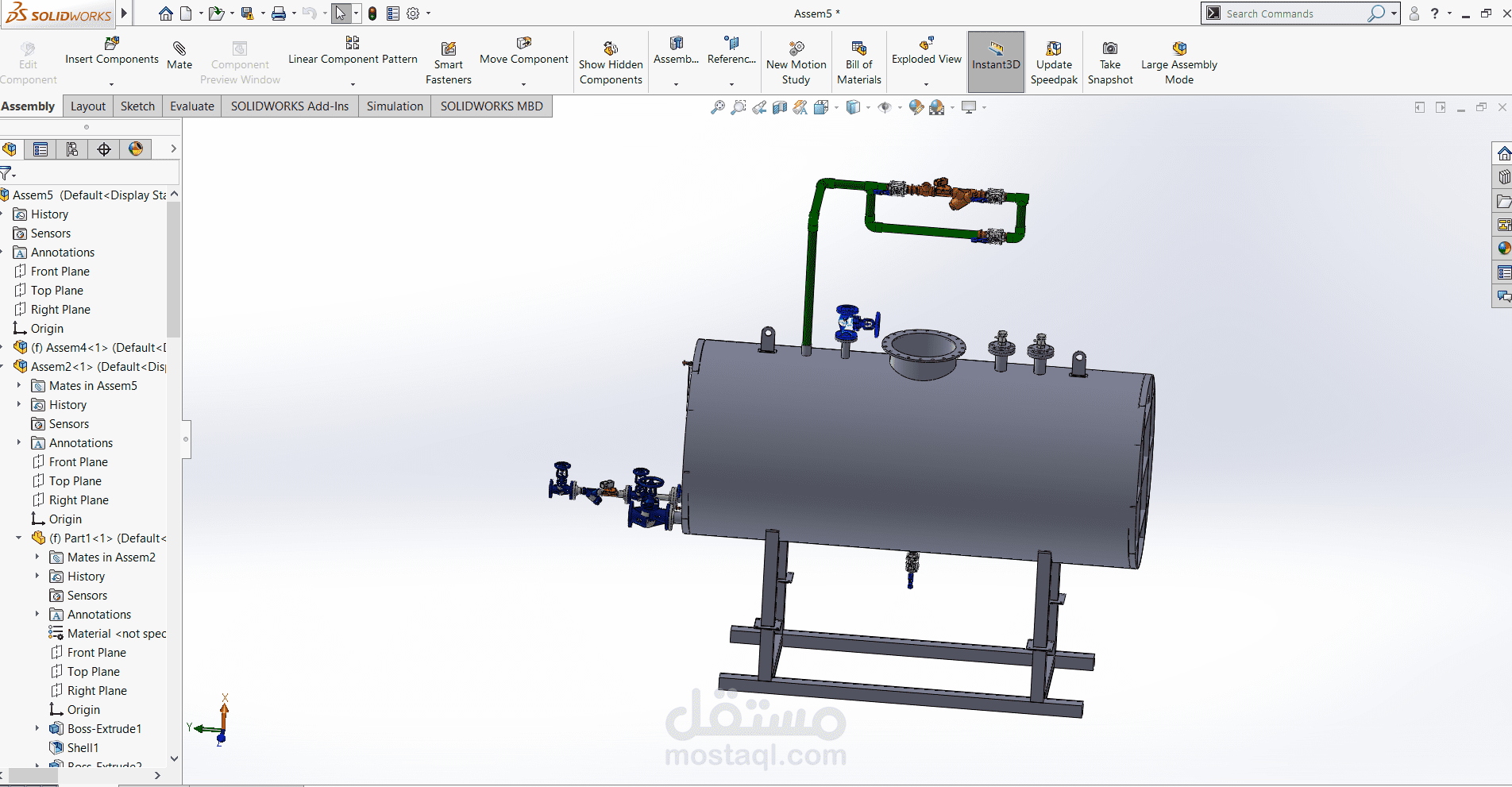Open Reference Geometry tool
The image size is (1512, 787).
(731, 52)
